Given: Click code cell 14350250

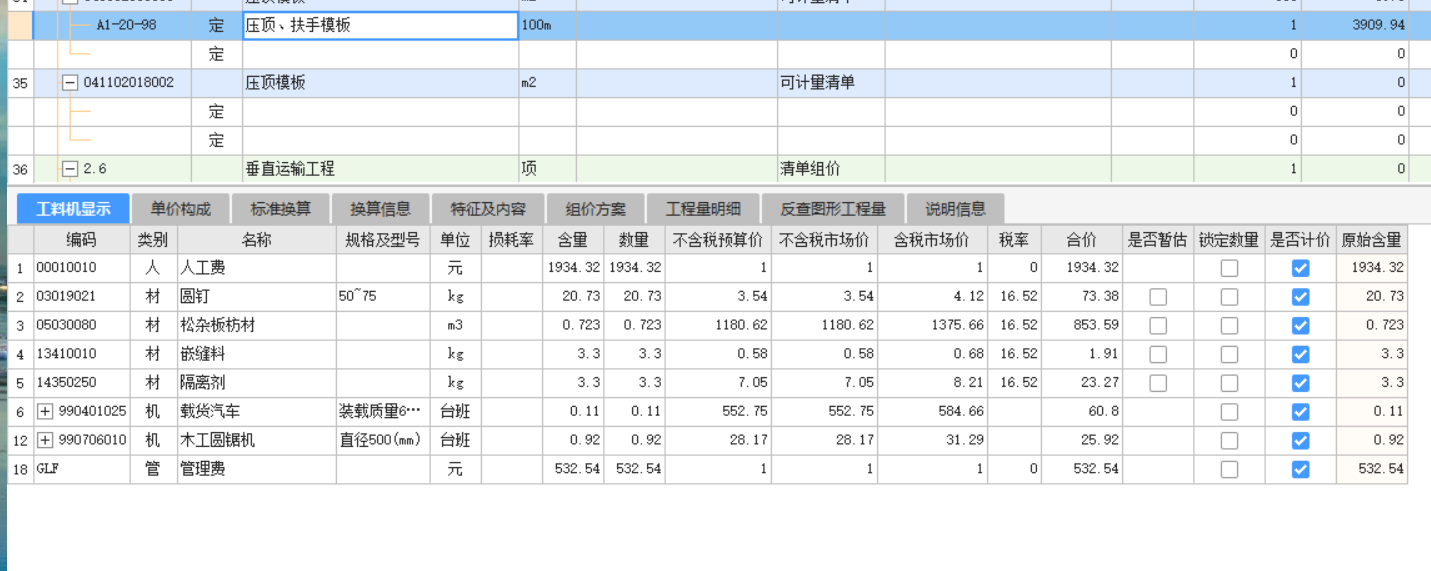Looking at the screenshot, I should [82, 383].
